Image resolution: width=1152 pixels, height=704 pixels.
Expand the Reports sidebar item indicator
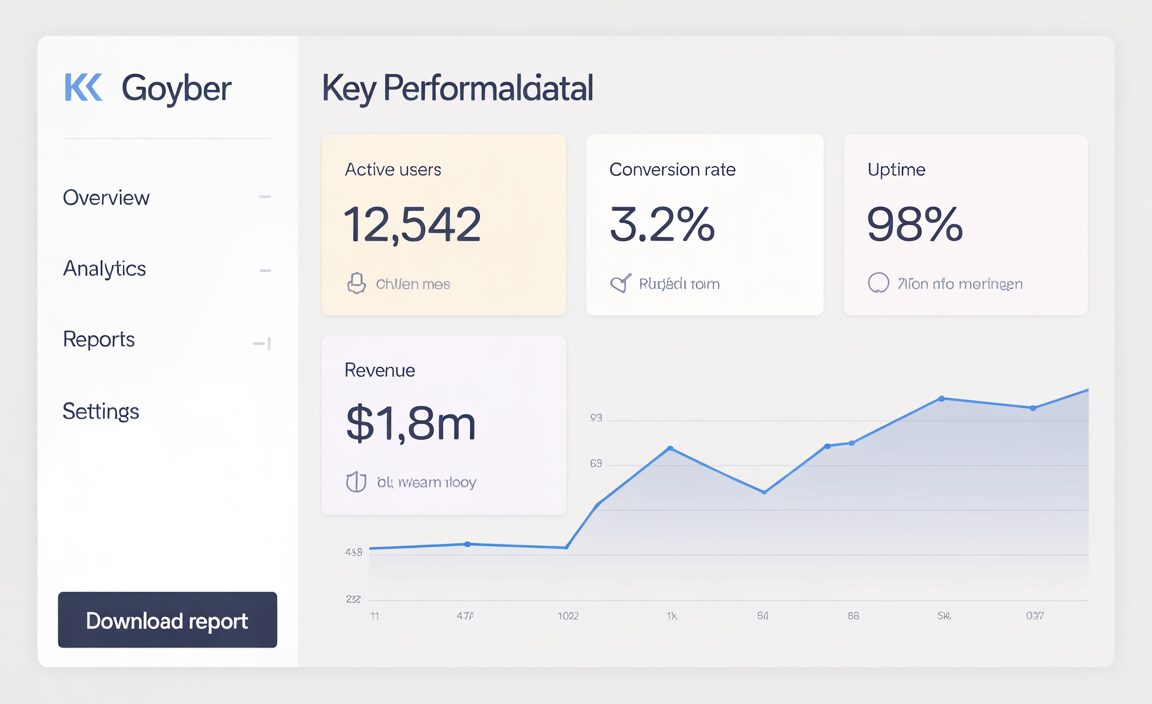(x=262, y=343)
